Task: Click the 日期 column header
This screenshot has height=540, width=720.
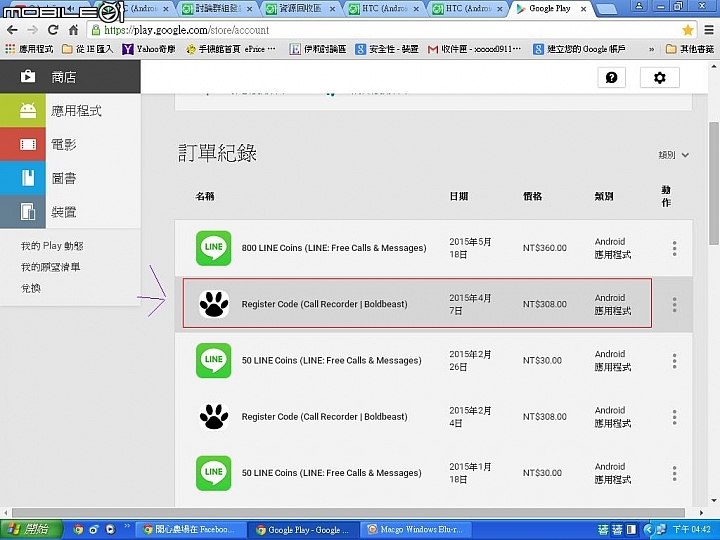Action: click(x=459, y=197)
